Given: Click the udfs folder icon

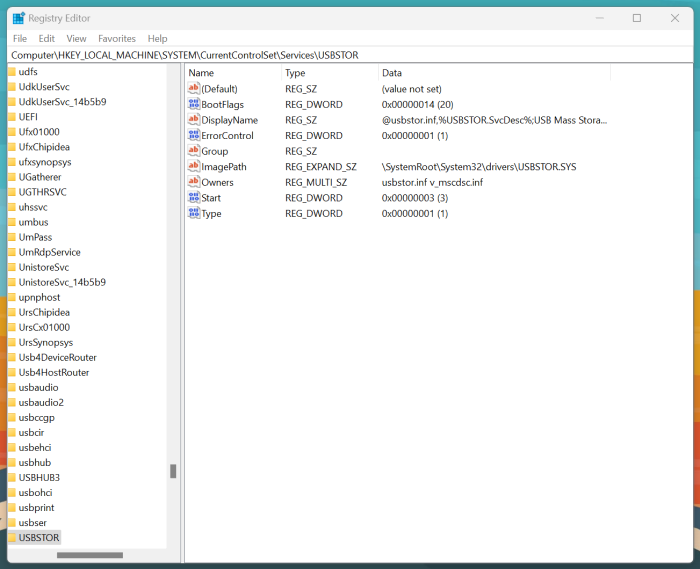Looking at the screenshot, I should pos(12,71).
